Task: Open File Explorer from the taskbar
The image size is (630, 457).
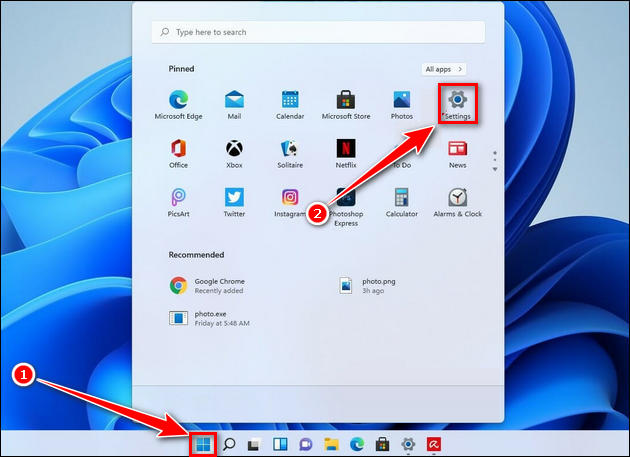Action: pyautogui.click(x=331, y=444)
